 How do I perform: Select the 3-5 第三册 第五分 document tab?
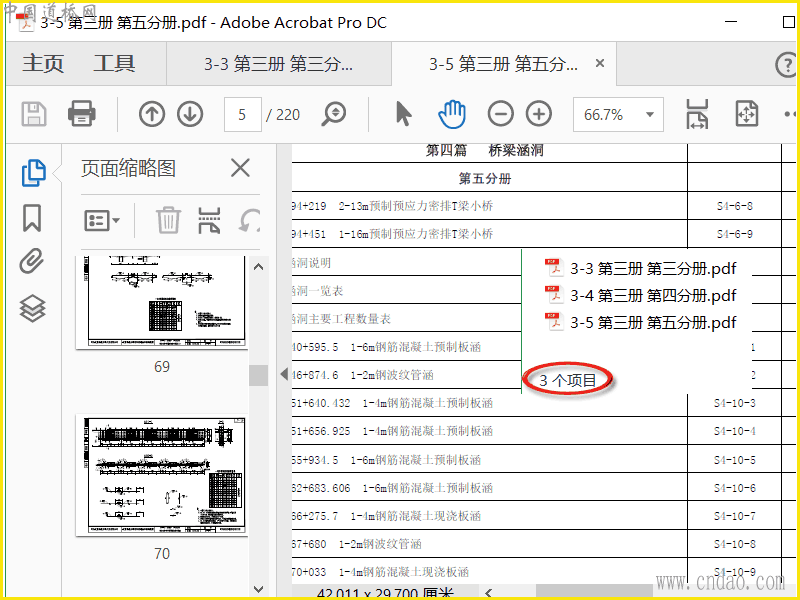[503, 64]
